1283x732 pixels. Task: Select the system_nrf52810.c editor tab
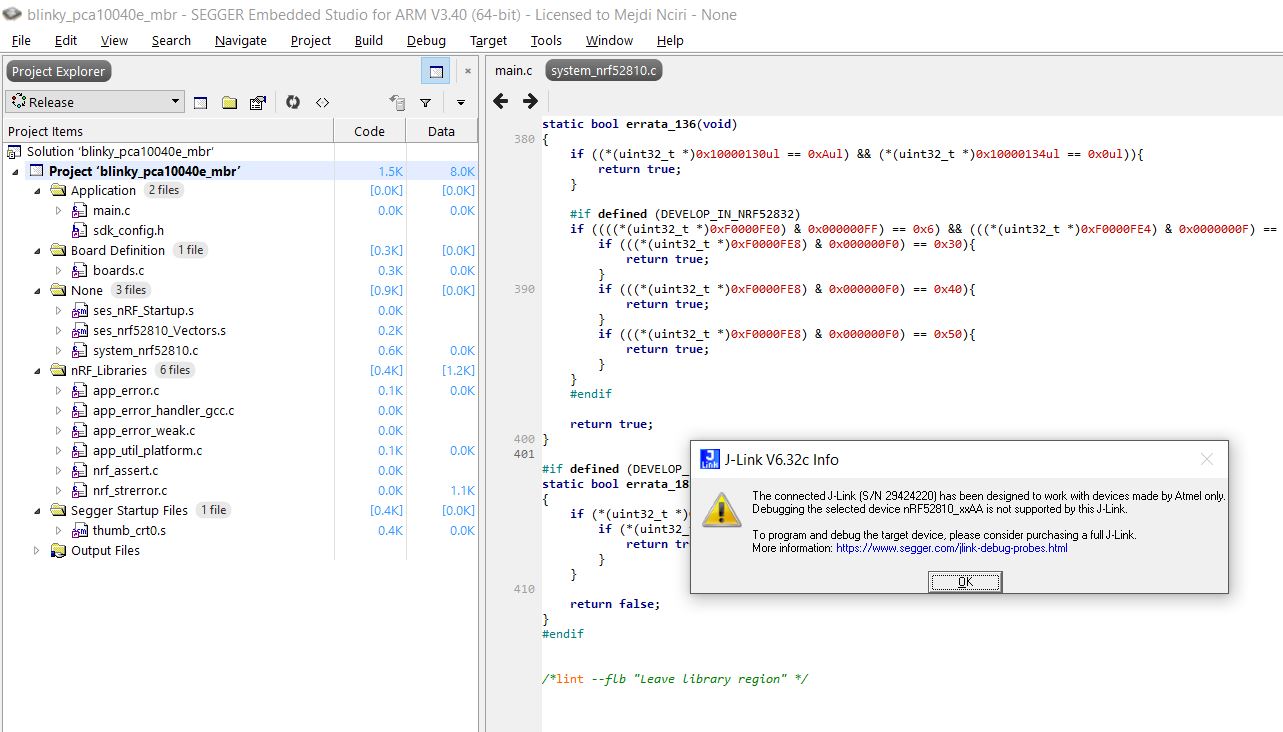click(x=603, y=71)
